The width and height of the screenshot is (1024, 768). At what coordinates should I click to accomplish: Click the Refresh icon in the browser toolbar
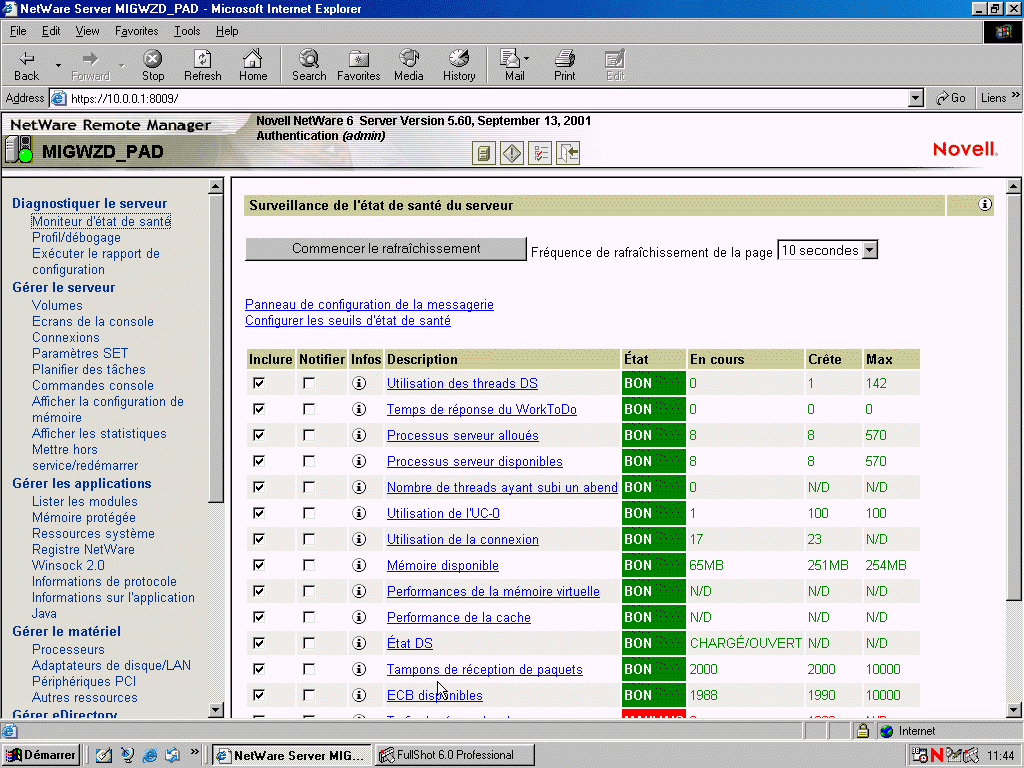tap(202, 64)
